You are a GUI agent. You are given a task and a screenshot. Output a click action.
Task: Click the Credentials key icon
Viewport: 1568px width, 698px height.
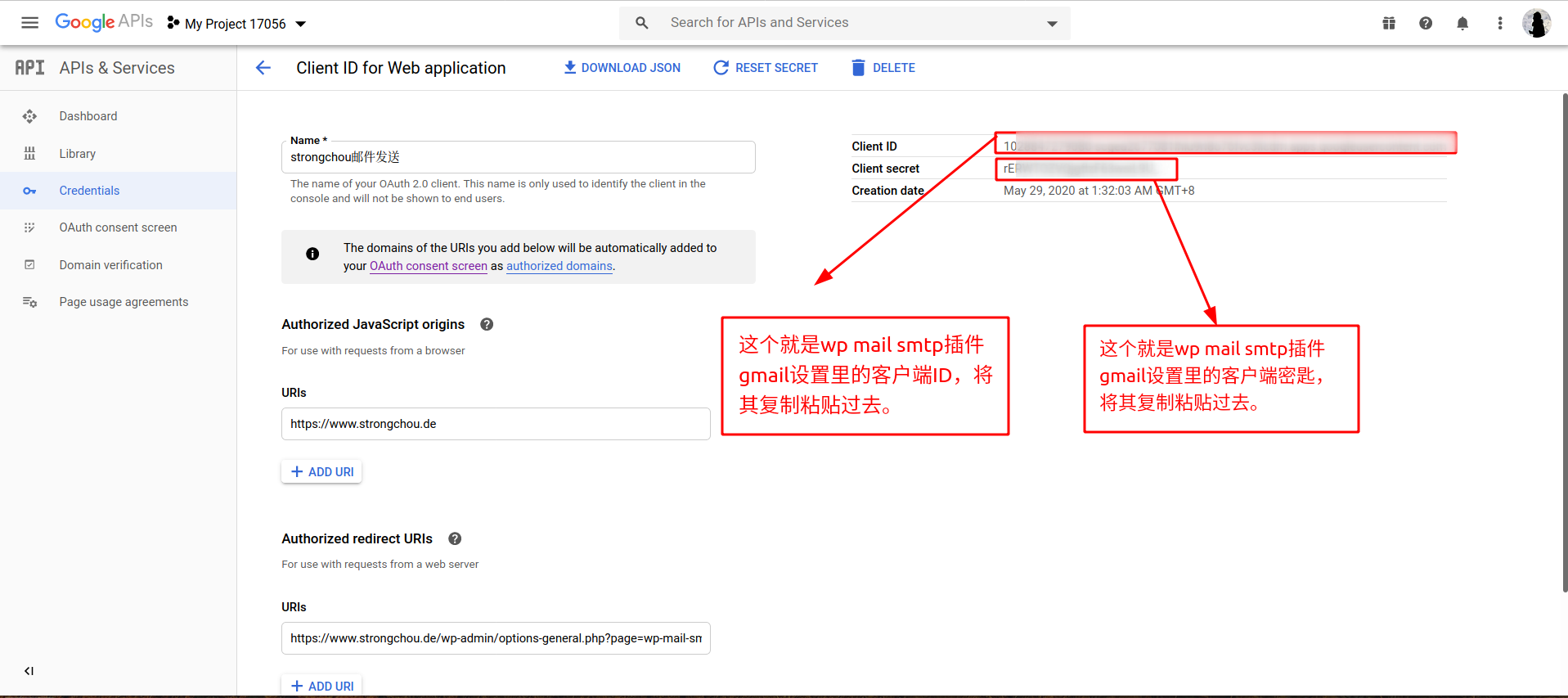[x=29, y=191]
